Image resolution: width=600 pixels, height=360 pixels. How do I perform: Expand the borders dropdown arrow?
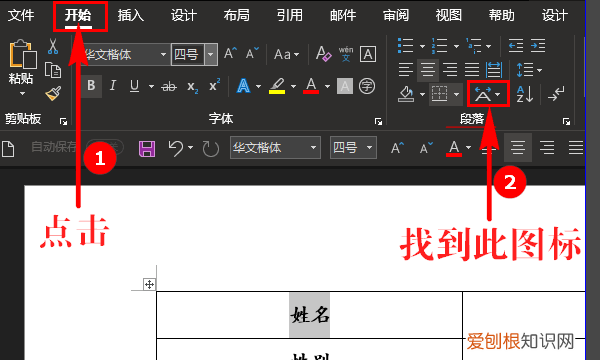457,94
